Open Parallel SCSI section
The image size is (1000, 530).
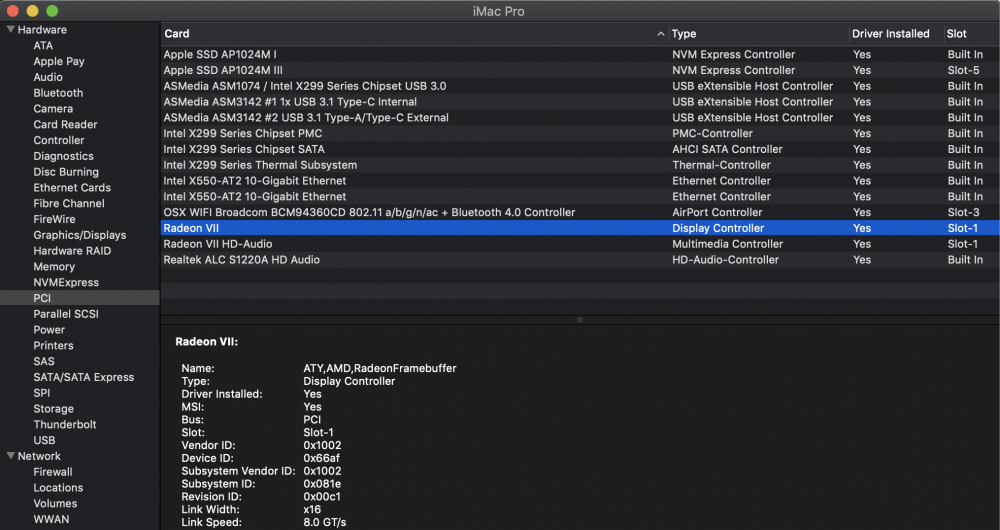(66, 314)
